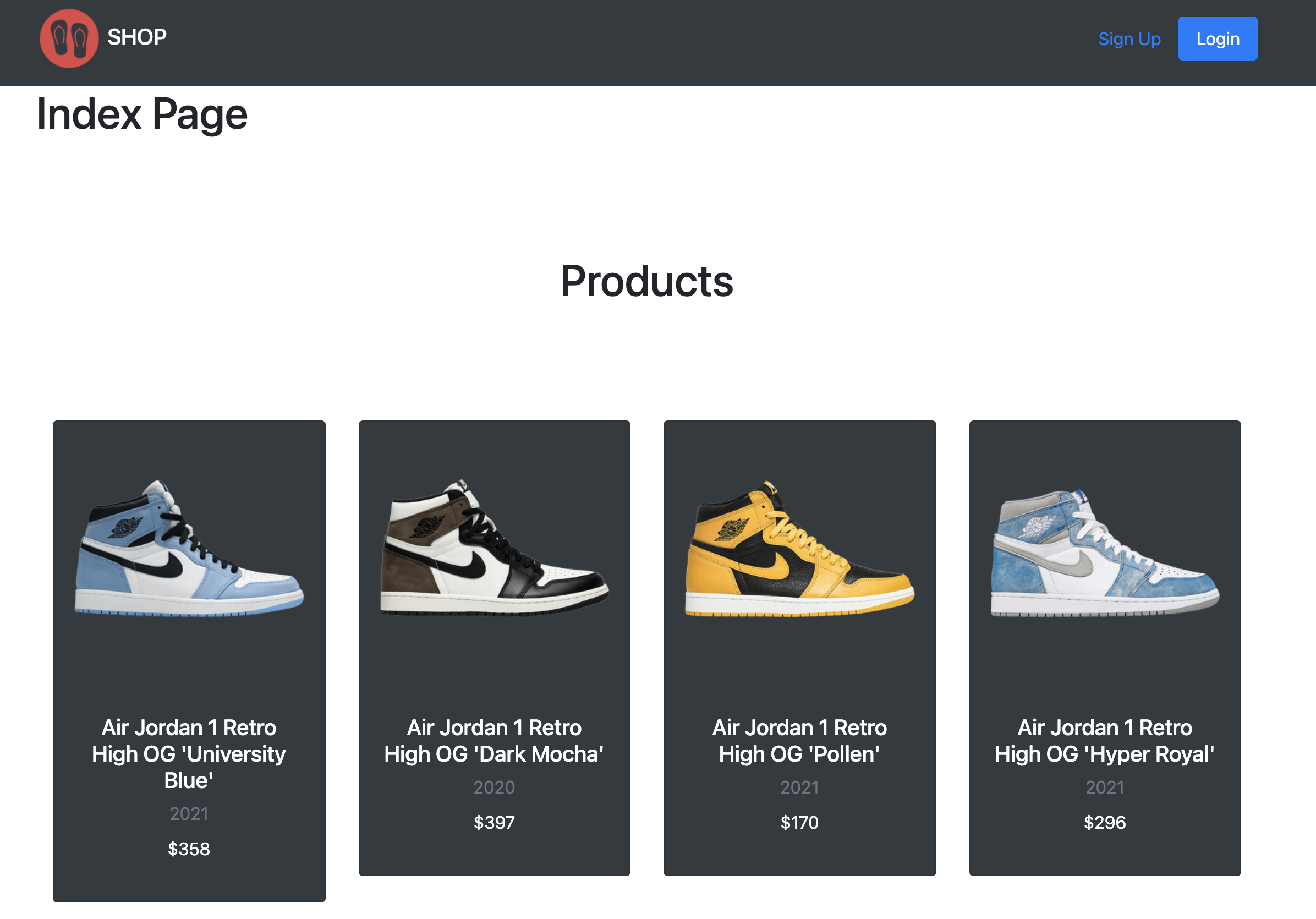The height and width of the screenshot is (919, 1316).
Task: Click the $296 price label
Action: (x=1105, y=823)
